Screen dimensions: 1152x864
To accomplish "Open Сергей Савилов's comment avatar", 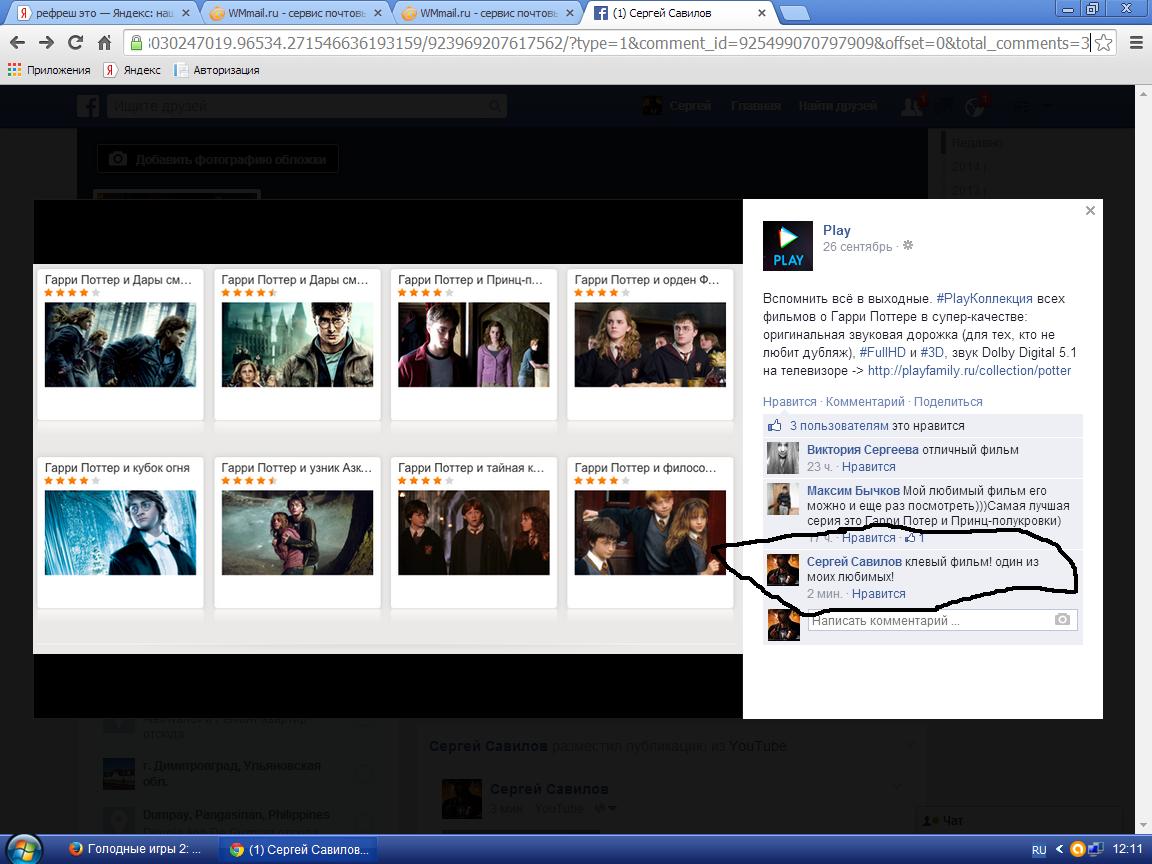I will pyautogui.click(x=782, y=570).
